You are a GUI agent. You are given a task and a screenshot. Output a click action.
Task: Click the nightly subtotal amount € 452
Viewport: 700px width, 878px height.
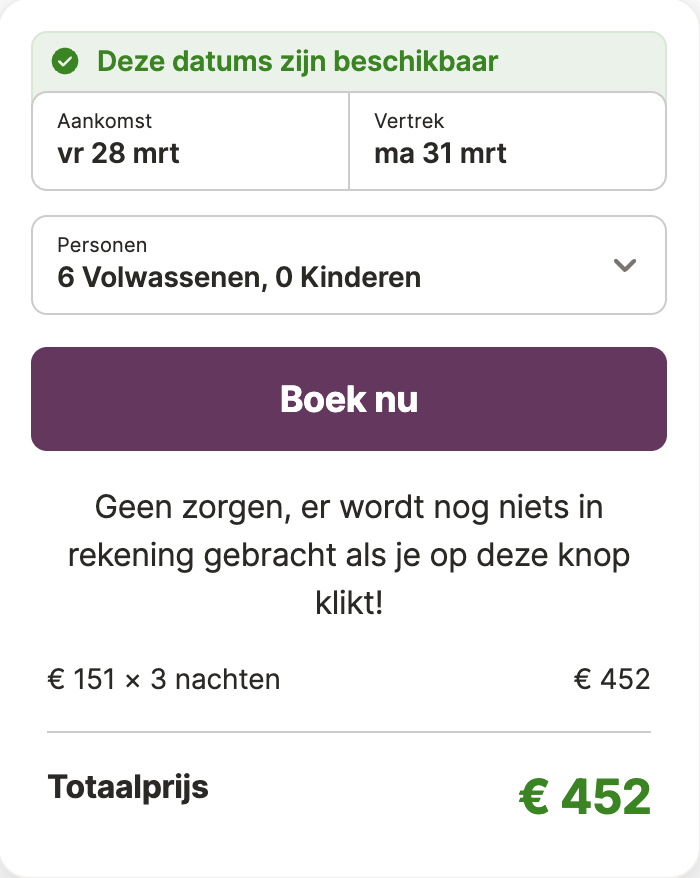(612, 679)
